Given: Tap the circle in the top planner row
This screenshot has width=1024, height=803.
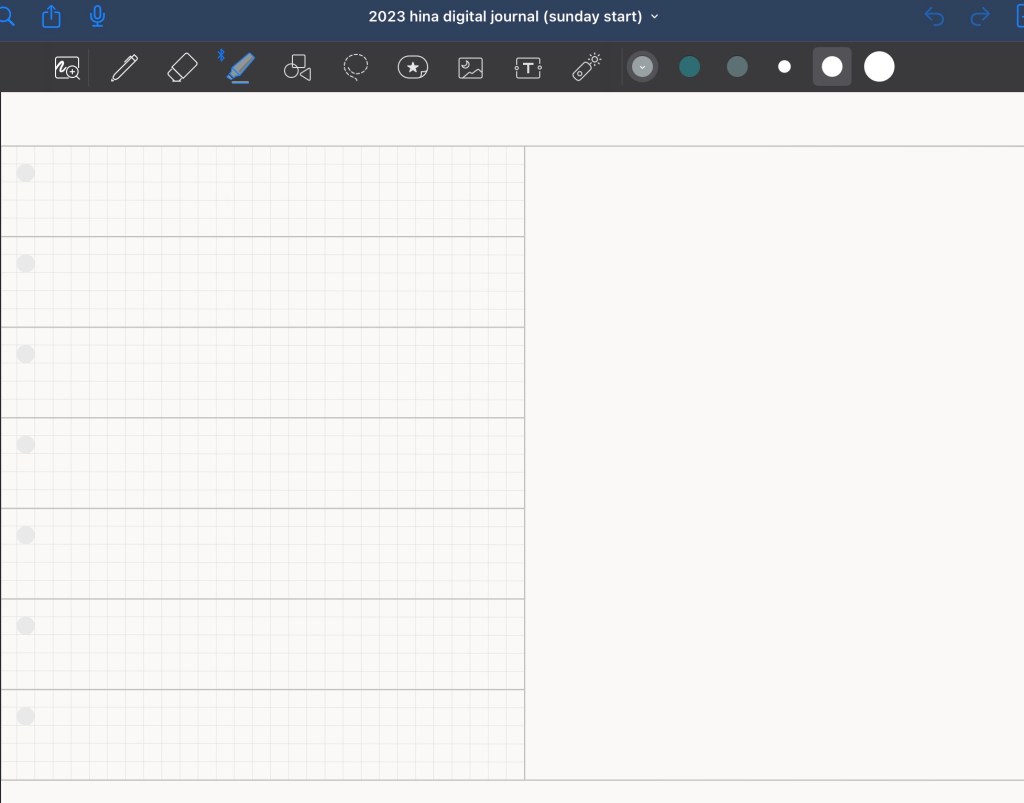Looking at the screenshot, I should [26, 173].
